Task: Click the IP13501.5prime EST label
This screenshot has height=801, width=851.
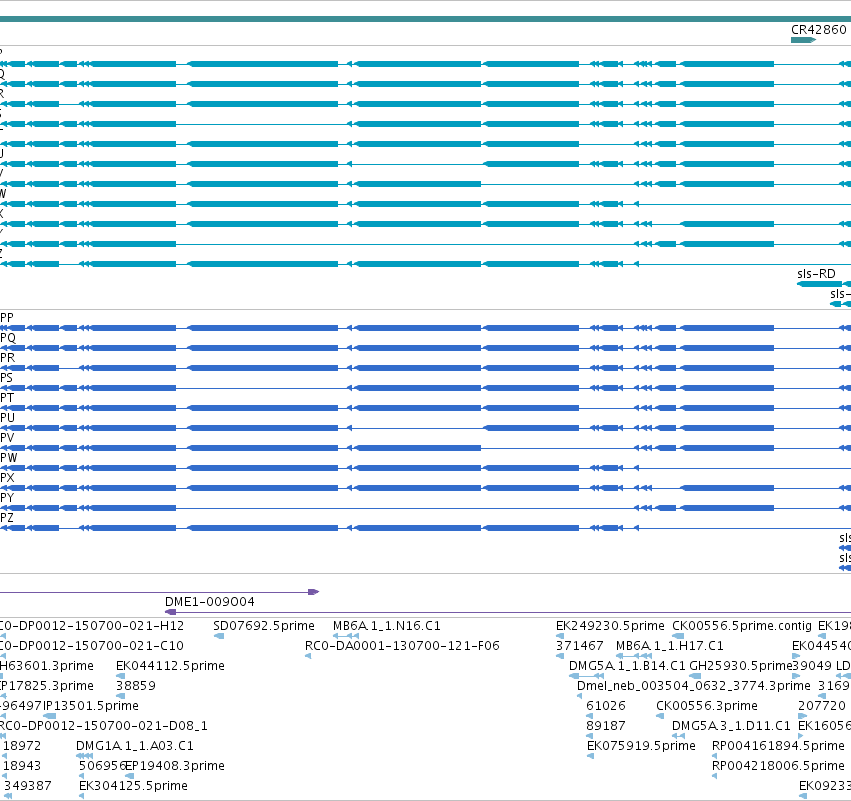Action: point(91,706)
